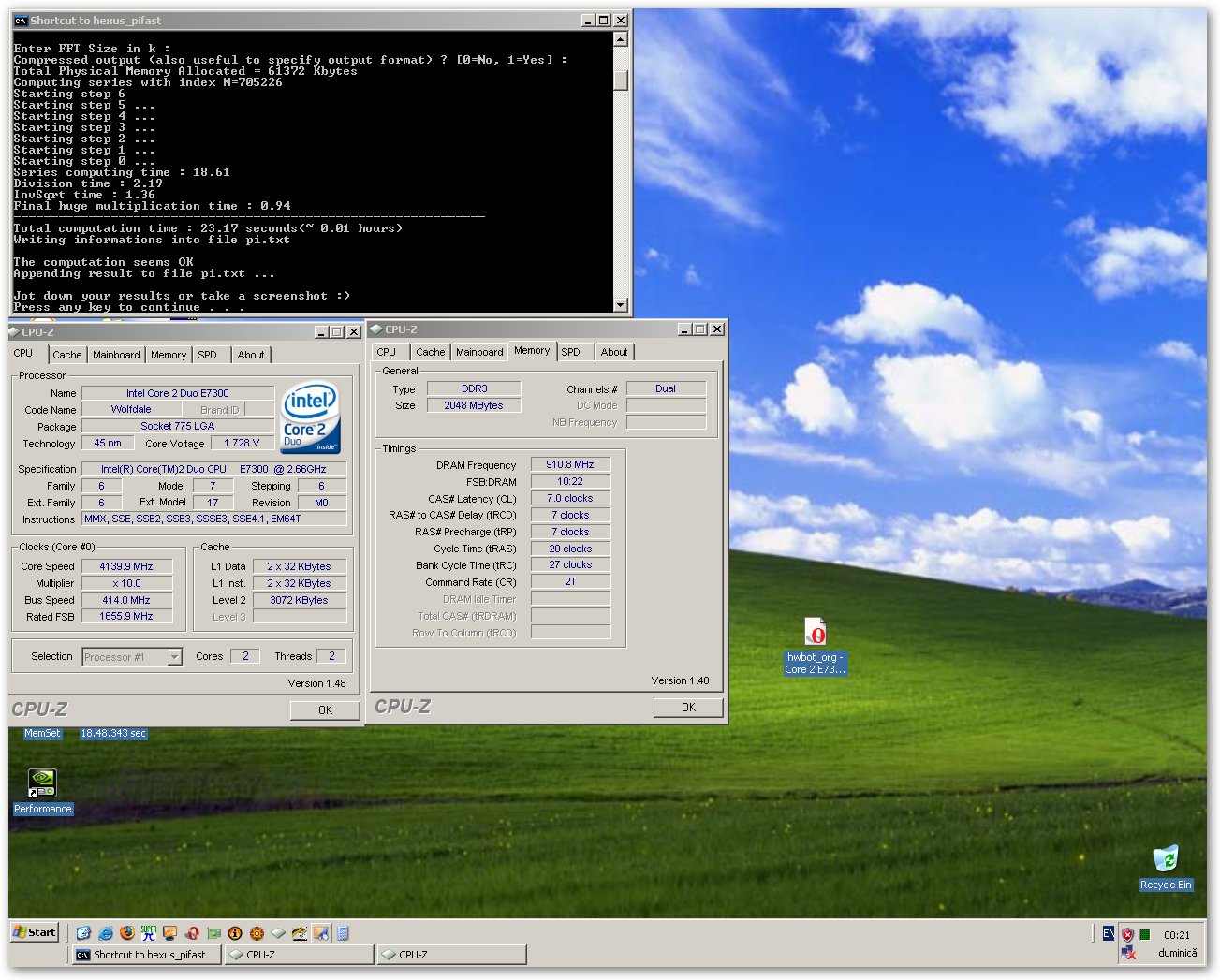Click the round info 'i' quick launch icon
1220x980 pixels.
click(x=235, y=932)
